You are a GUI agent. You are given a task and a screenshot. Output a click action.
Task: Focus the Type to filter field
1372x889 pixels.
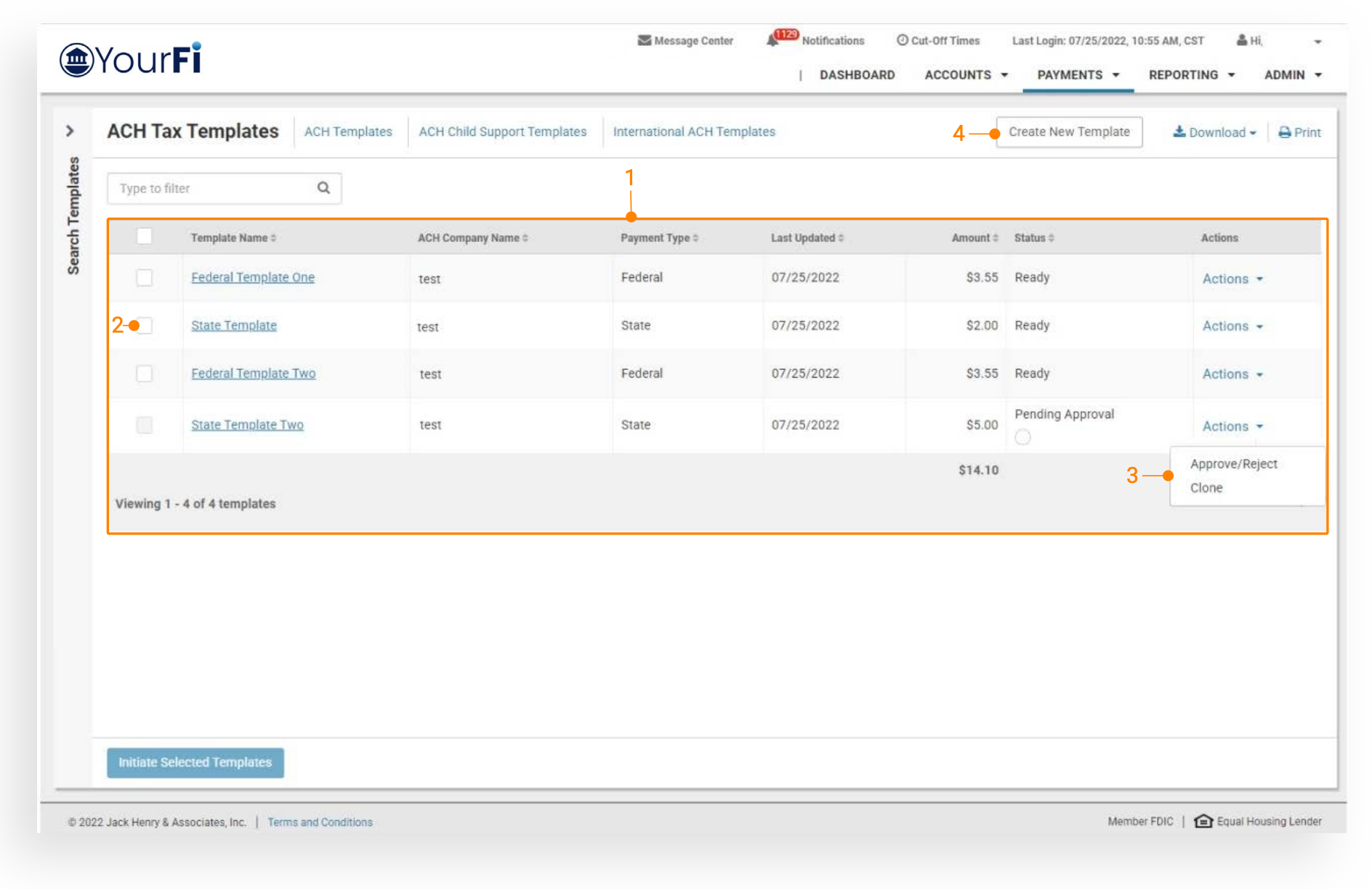coord(214,188)
